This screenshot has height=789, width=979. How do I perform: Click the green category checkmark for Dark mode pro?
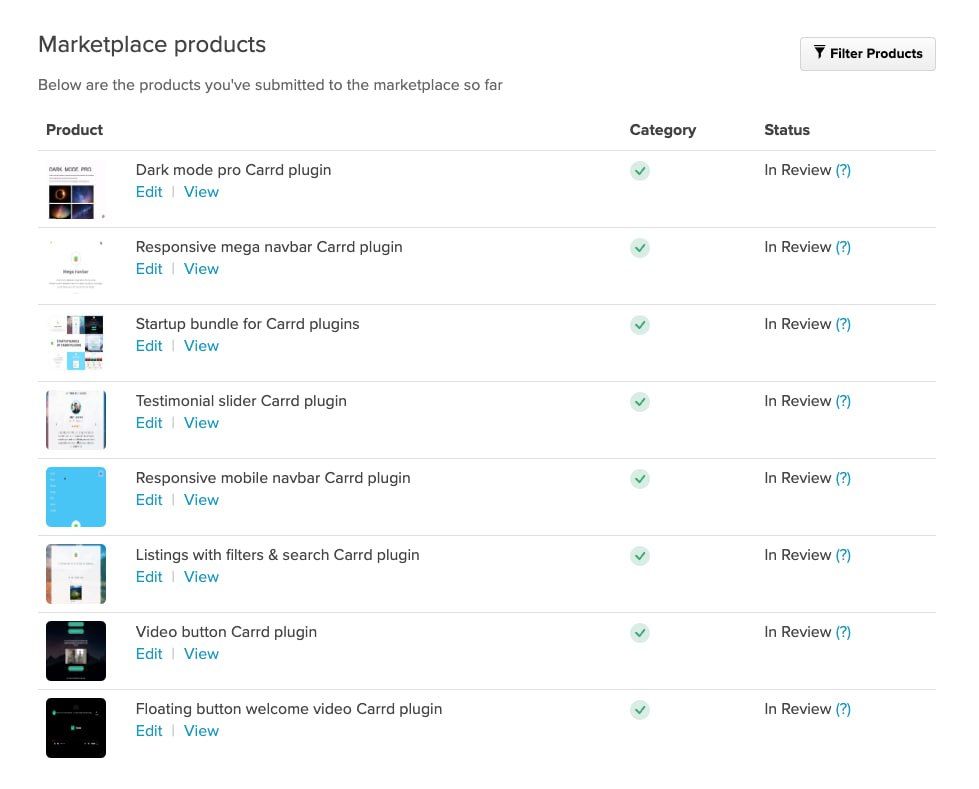pyautogui.click(x=640, y=171)
